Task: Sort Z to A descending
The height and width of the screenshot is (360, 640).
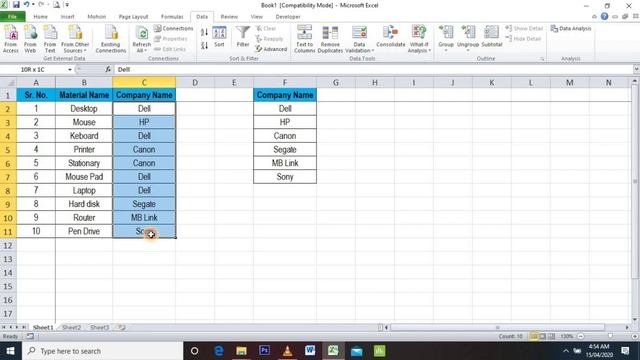Action: [204, 45]
